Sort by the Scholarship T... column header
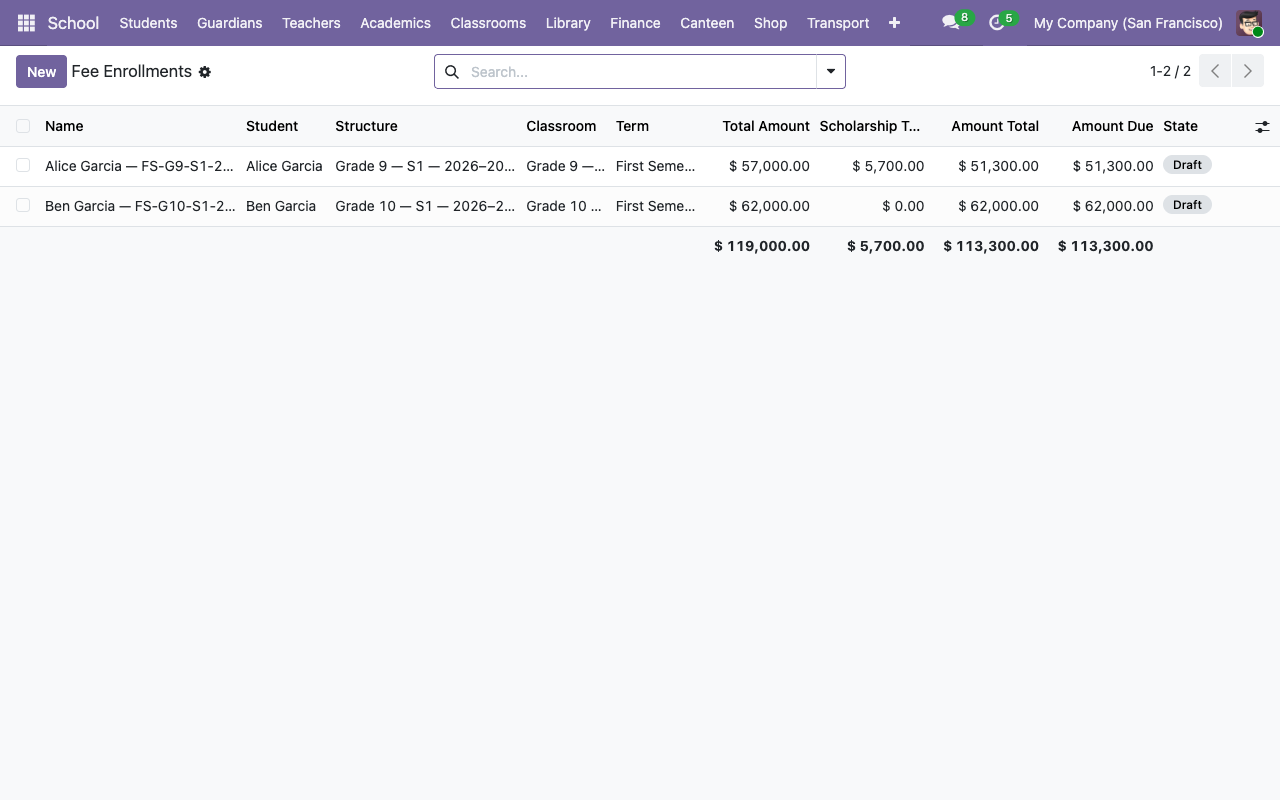The width and height of the screenshot is (1280, 800). click(872, 126)
